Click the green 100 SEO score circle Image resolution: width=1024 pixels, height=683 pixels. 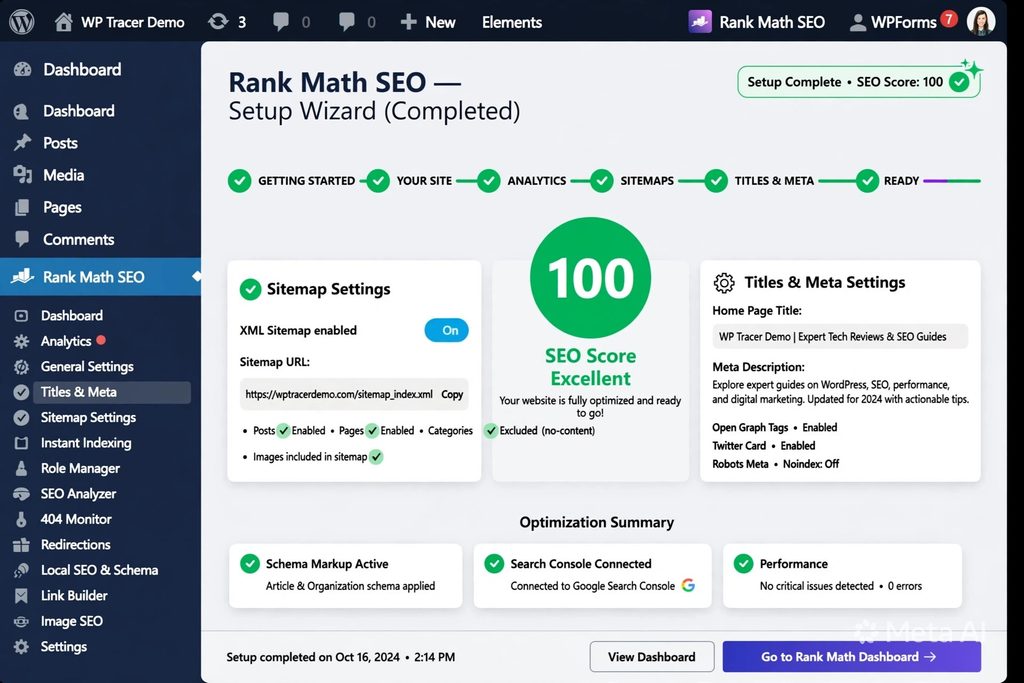click(590, 278)
